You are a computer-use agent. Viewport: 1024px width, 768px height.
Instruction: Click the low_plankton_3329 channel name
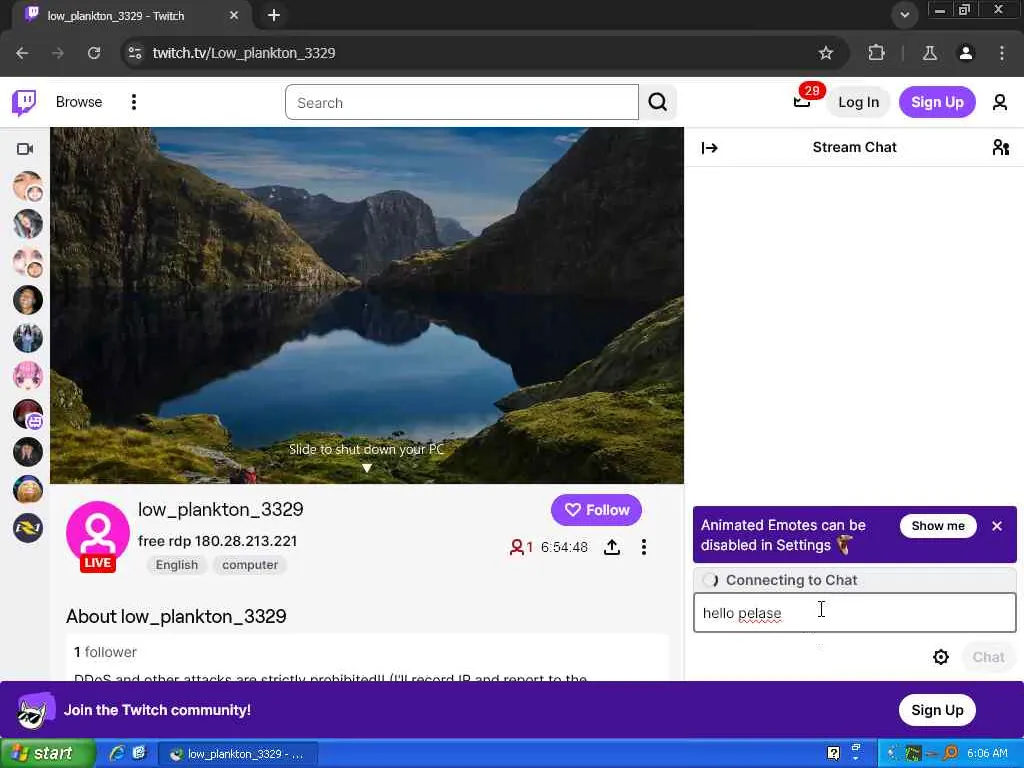(x=221, y=509)
